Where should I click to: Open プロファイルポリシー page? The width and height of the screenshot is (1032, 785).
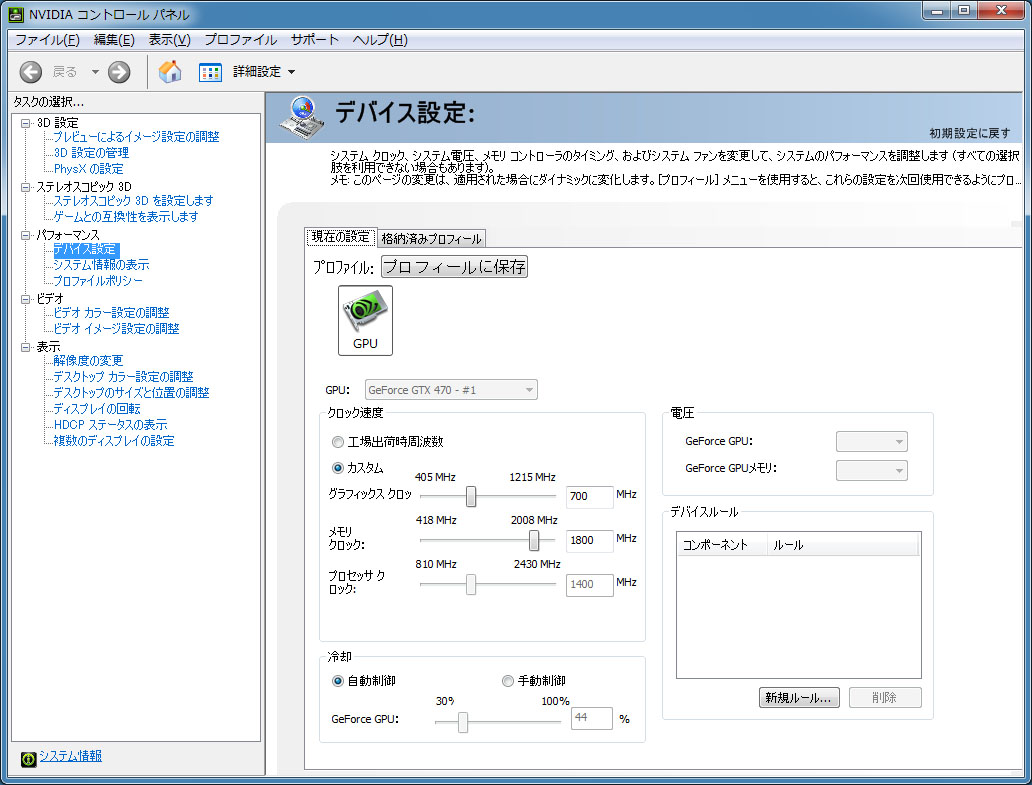pos(98,281)
